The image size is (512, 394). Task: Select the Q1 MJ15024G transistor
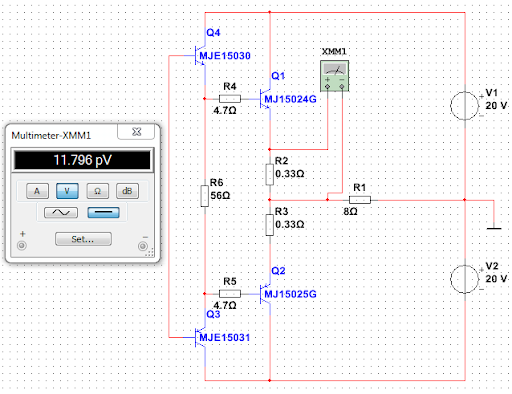point(266,99)
